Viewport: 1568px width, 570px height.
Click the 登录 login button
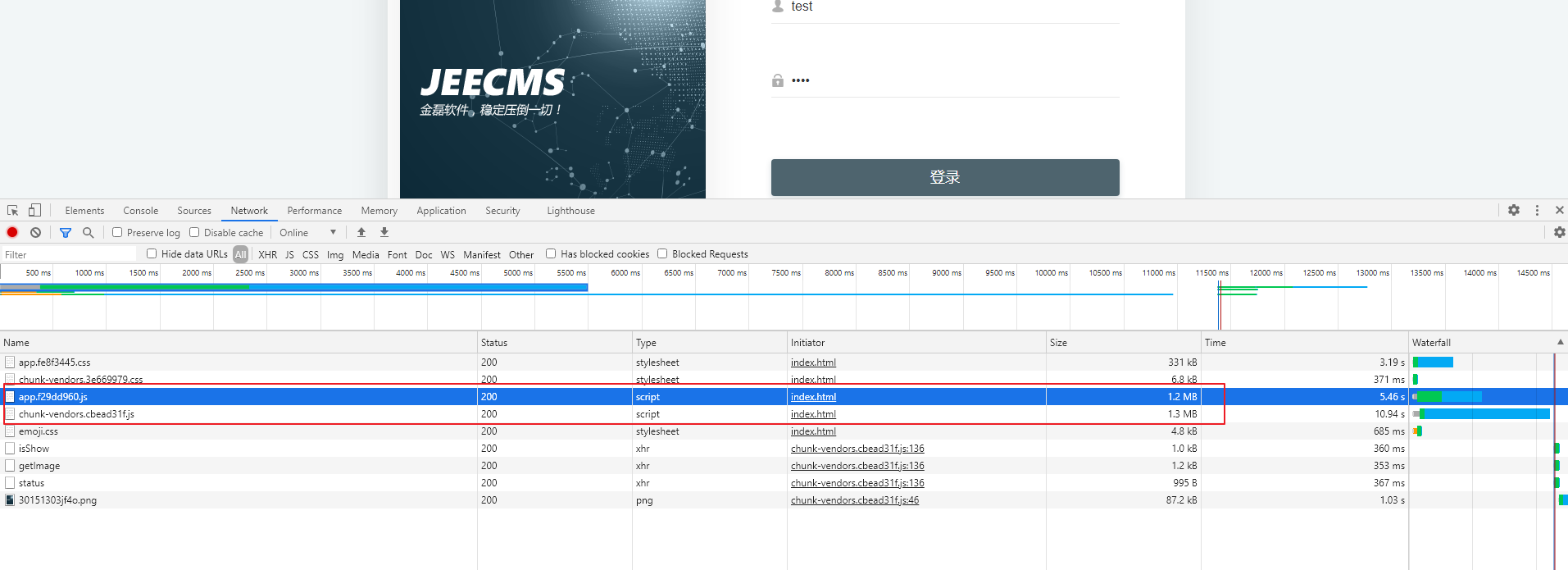click(945, 177)
